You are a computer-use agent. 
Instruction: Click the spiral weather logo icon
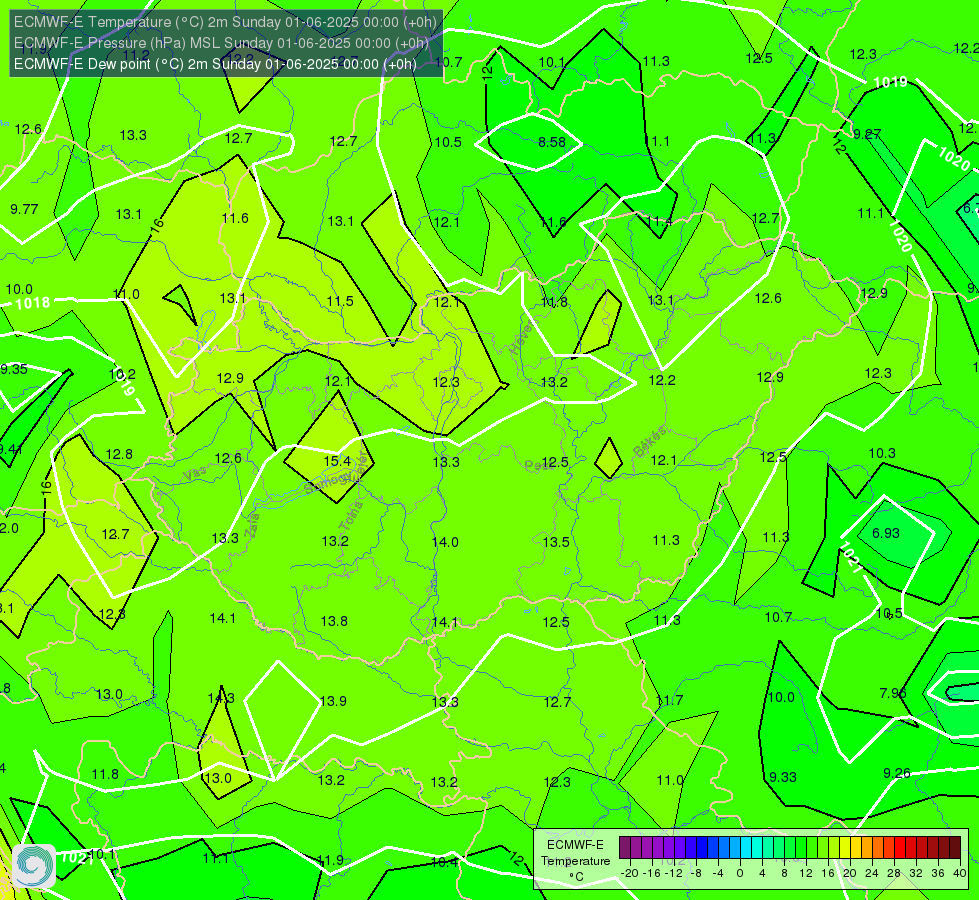34,866
